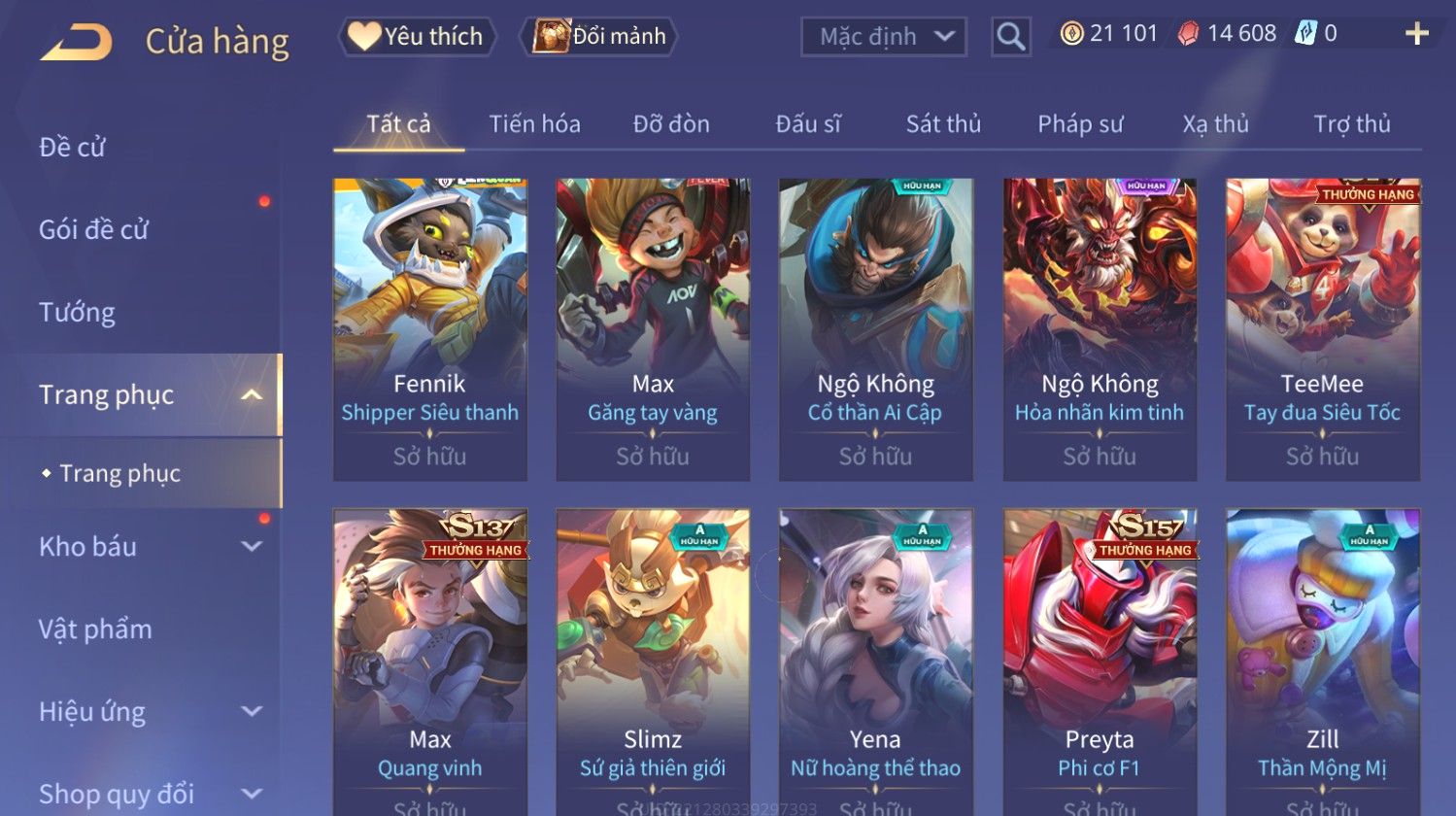Open the Yena Nữ hoàng thể thao skin
The width and height of the screenshot is (1456, 816).
875,663
